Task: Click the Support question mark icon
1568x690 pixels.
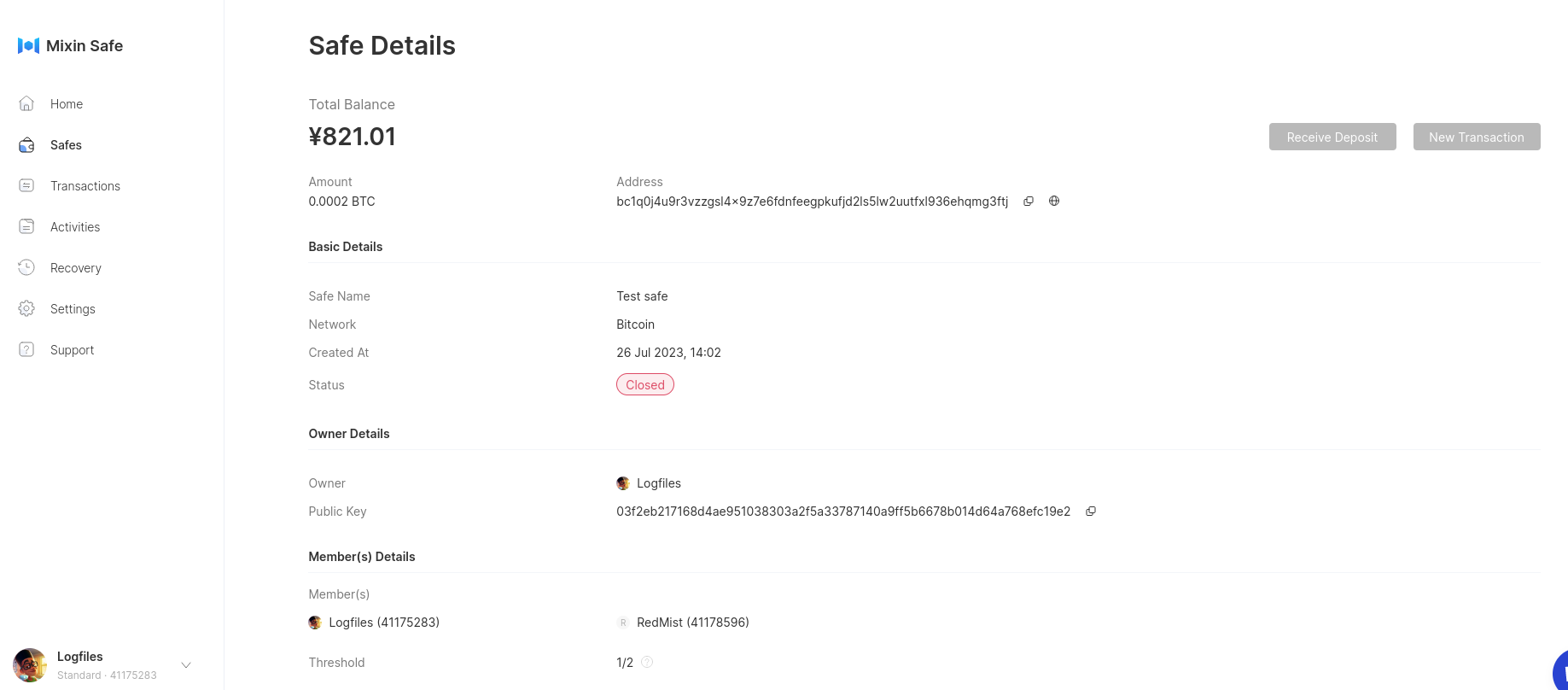Action: 26,349
